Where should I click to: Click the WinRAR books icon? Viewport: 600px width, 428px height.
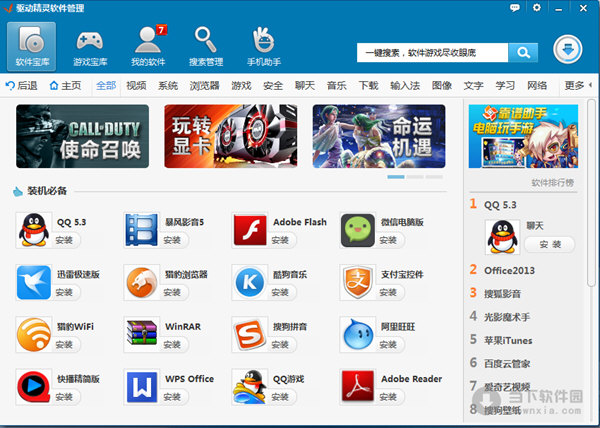tap(142, 335)
